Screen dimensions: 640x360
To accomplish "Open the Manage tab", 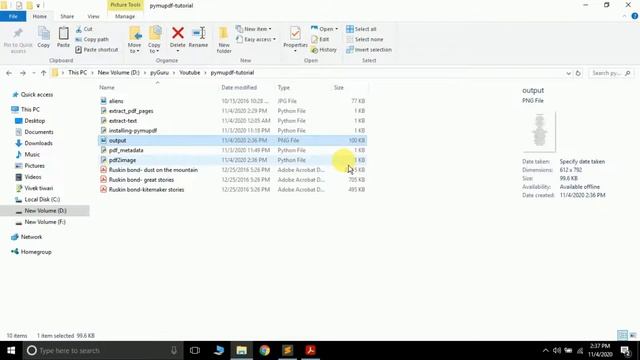I will coord(125,16).
